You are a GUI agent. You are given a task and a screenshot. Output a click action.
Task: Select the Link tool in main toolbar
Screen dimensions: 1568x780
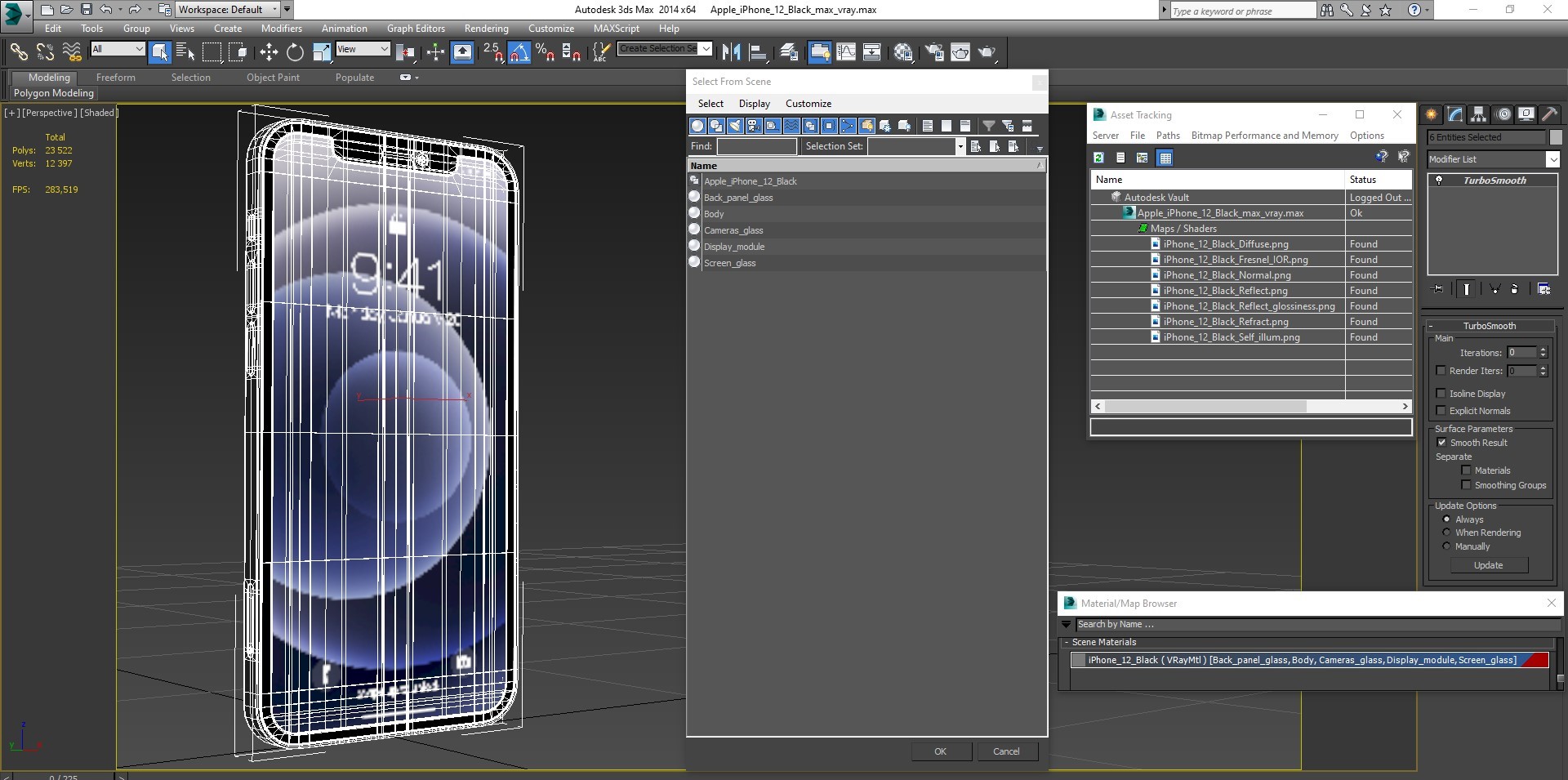pos(18,52)
